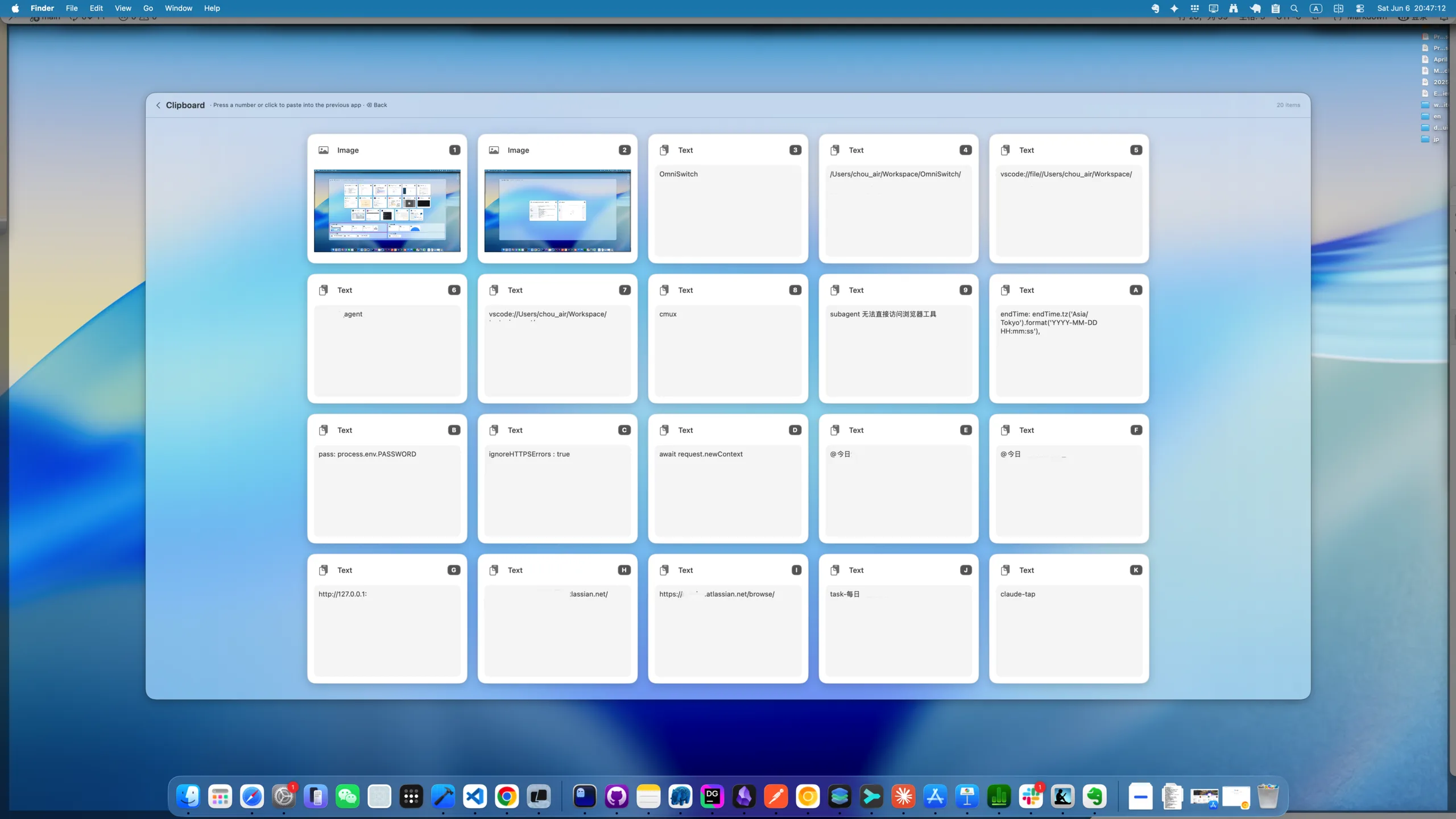This screenshot has width=1456, height=819.
Task: Open the Window menu in menu bar
Action: point(179,8)
